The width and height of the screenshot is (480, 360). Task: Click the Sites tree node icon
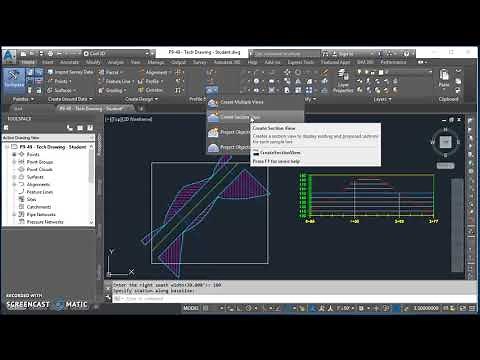22,199
